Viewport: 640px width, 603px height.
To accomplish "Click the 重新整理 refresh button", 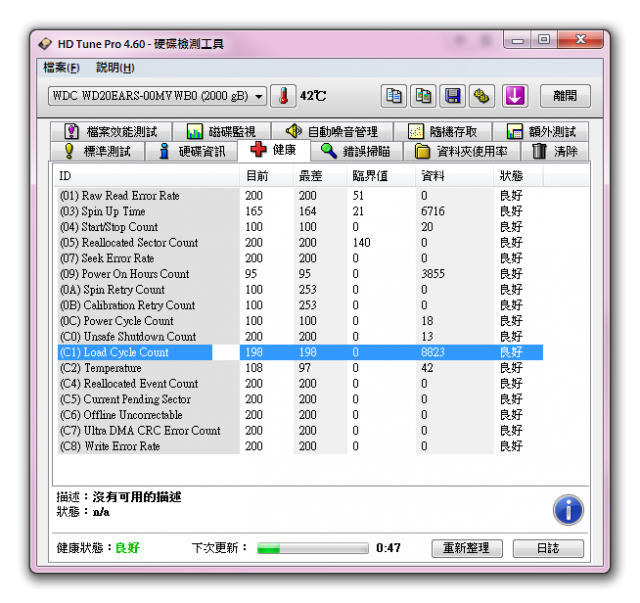I will point(467,548).
